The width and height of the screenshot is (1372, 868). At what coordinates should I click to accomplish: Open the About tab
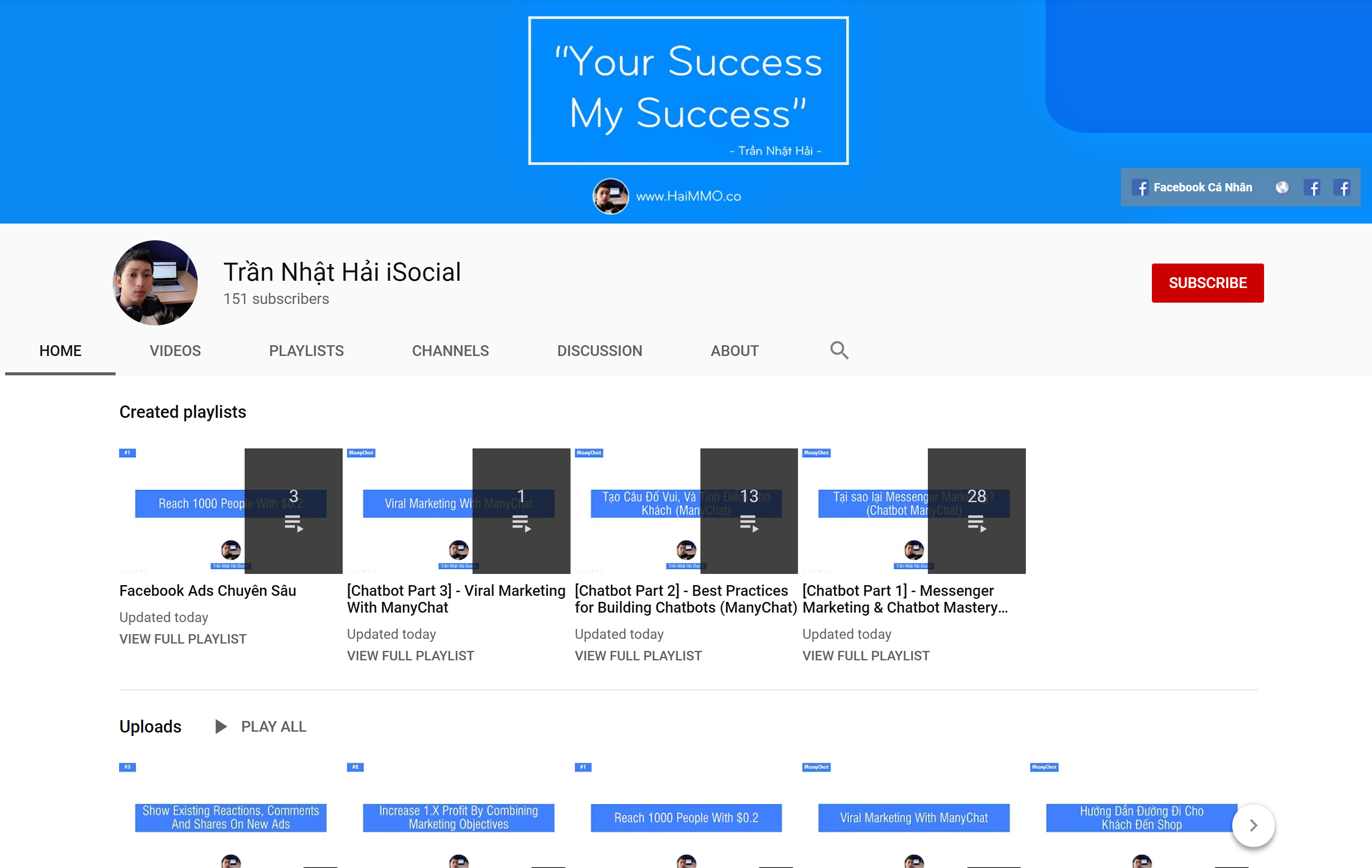click(x=734, y=351)
